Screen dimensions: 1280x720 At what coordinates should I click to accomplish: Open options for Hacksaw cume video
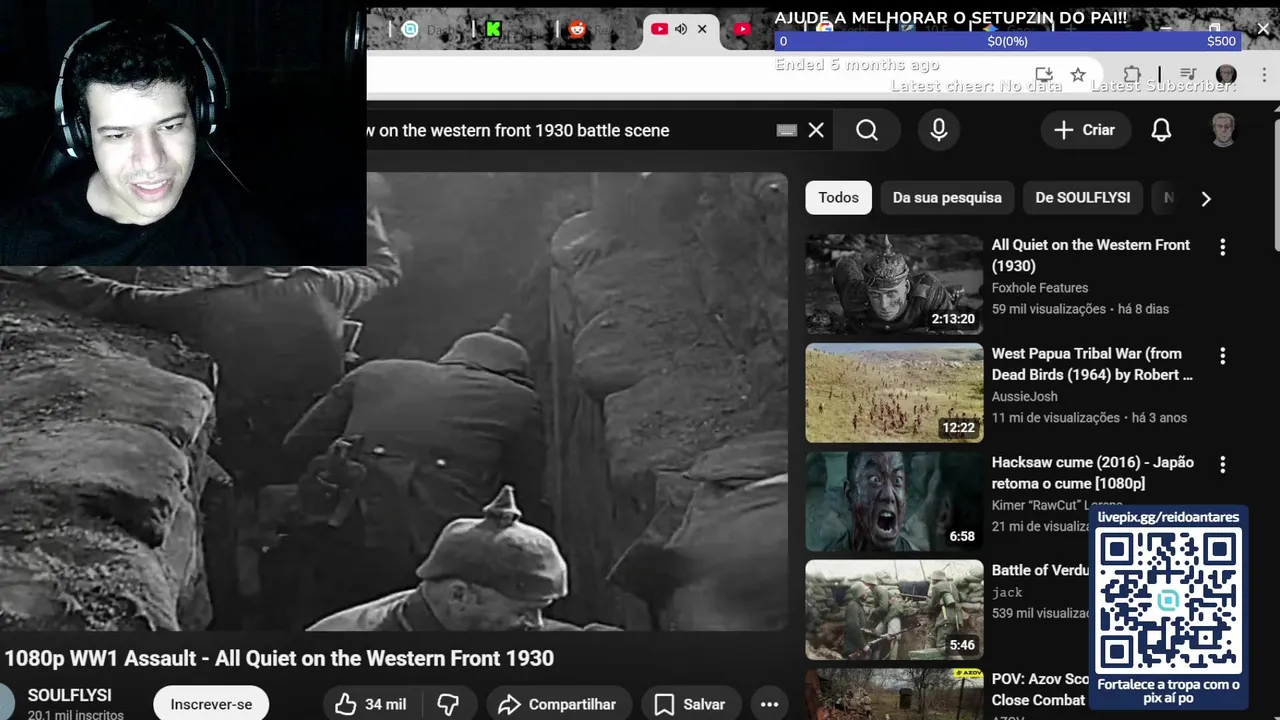(1222, 465)
